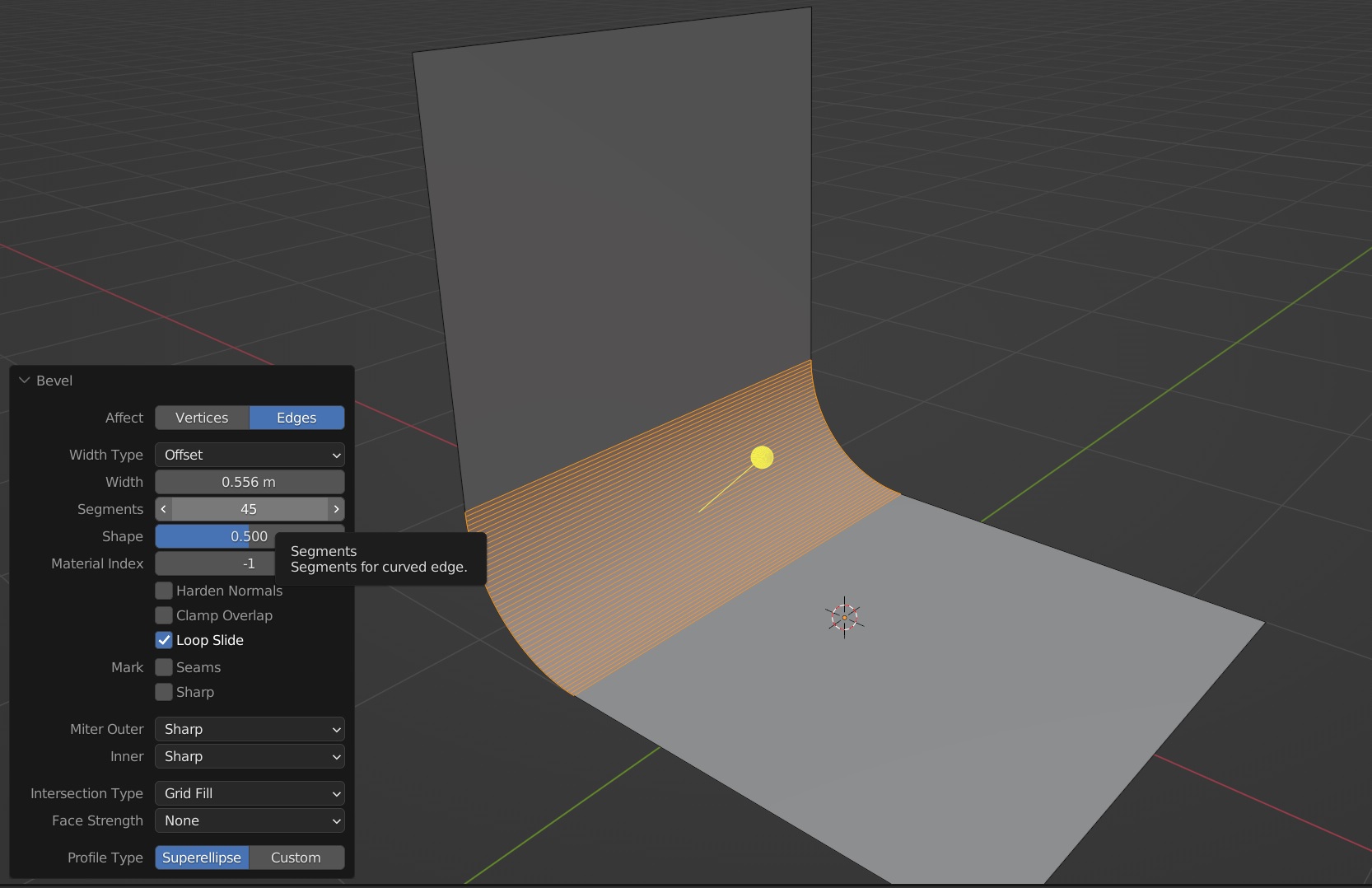Enable the Clamp Overlap checkbox
The height and width of the screenshot is (888, 1372).
click(x=164, y=615)
